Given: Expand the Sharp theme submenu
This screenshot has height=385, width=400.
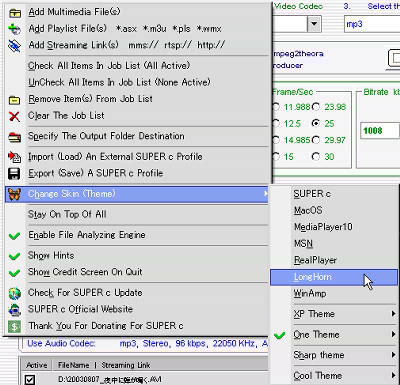Looking at the screenshot, I should pyautogui.click(x=394, y=355).
